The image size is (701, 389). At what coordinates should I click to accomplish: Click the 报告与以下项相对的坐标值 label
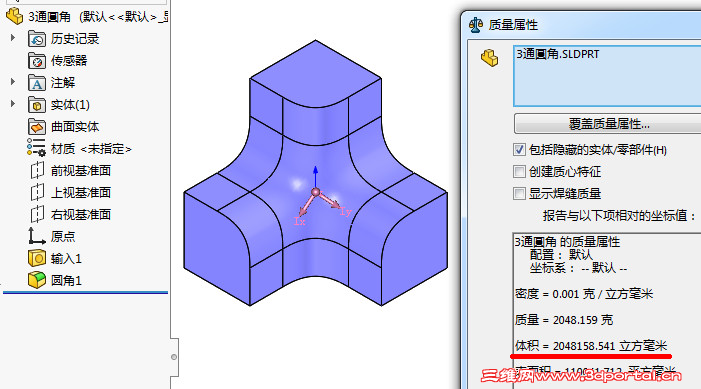619,216
